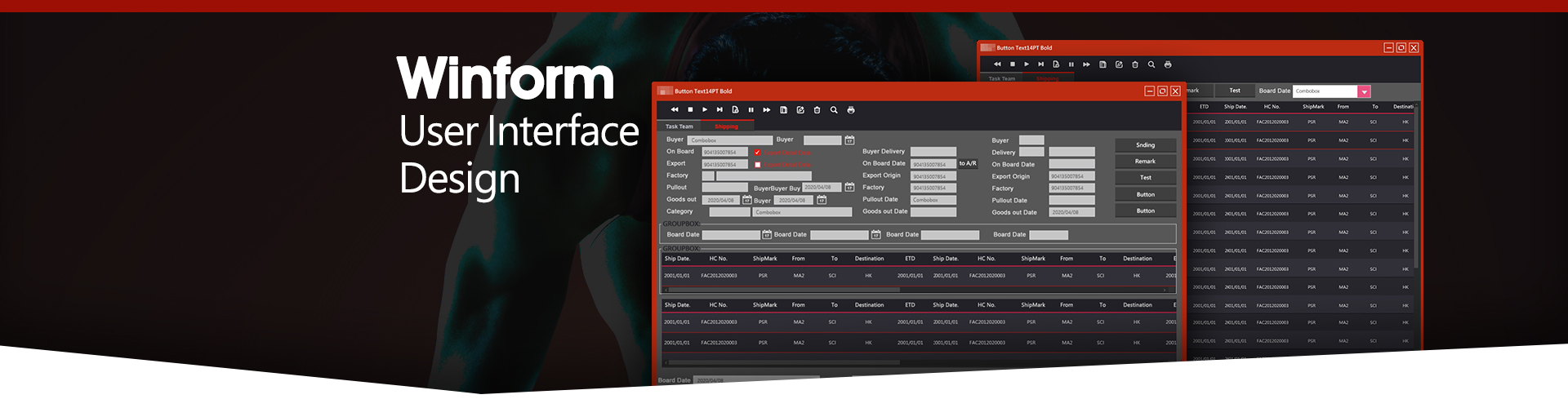Image resolution: width=1568 pixels, height=408 pixels.
Task: Click the stop icon in the back window toolbar
Action: 1013,64
